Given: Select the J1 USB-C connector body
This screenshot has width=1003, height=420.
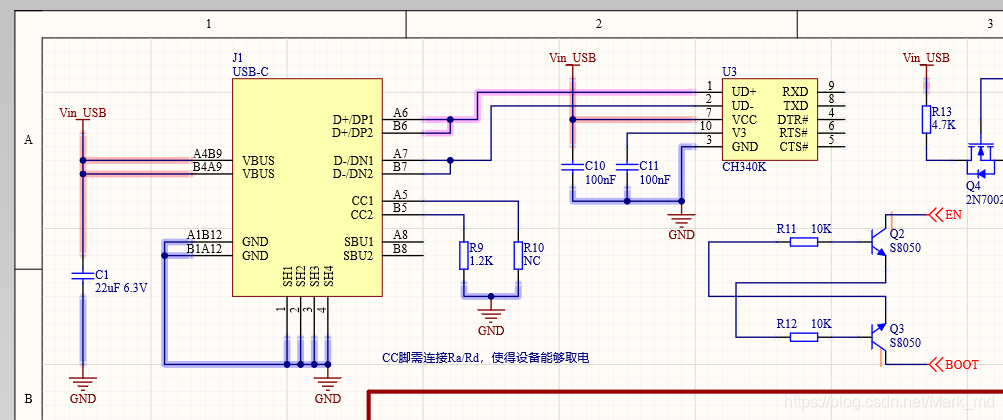Looking at the screenshot, I should point(307,187).
